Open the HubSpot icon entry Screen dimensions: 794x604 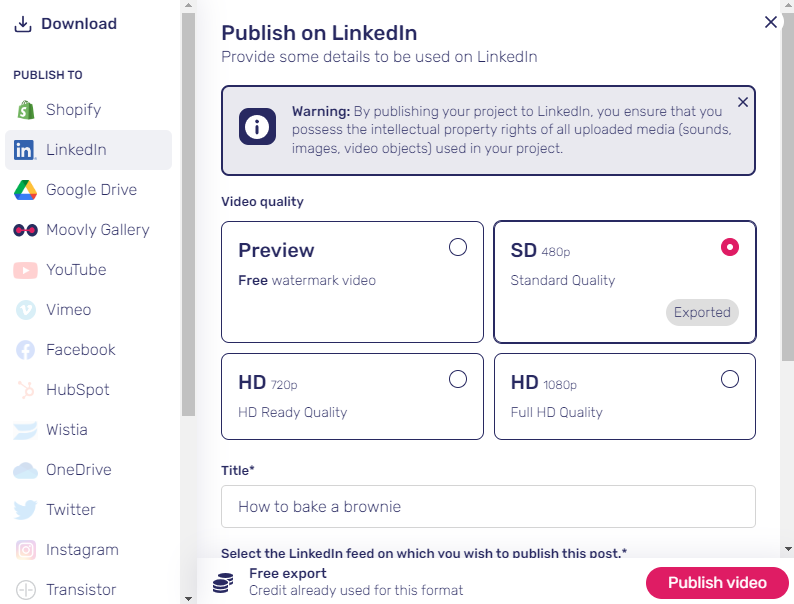point(25,390)
